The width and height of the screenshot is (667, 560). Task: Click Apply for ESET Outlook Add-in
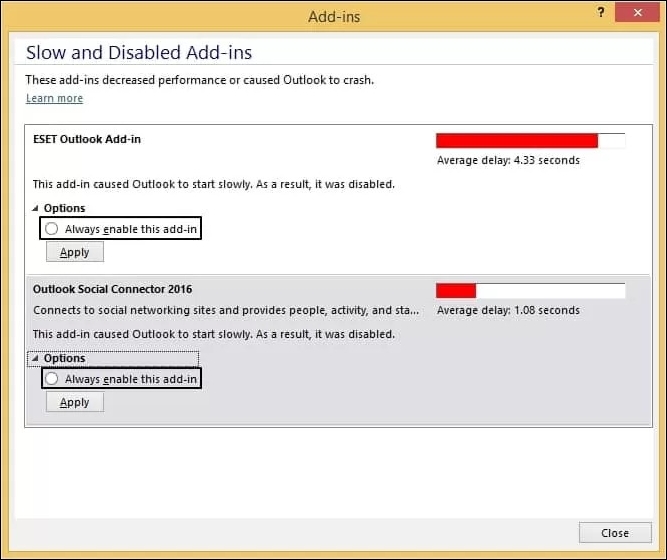pyautogui.click(x=75, y=252)
